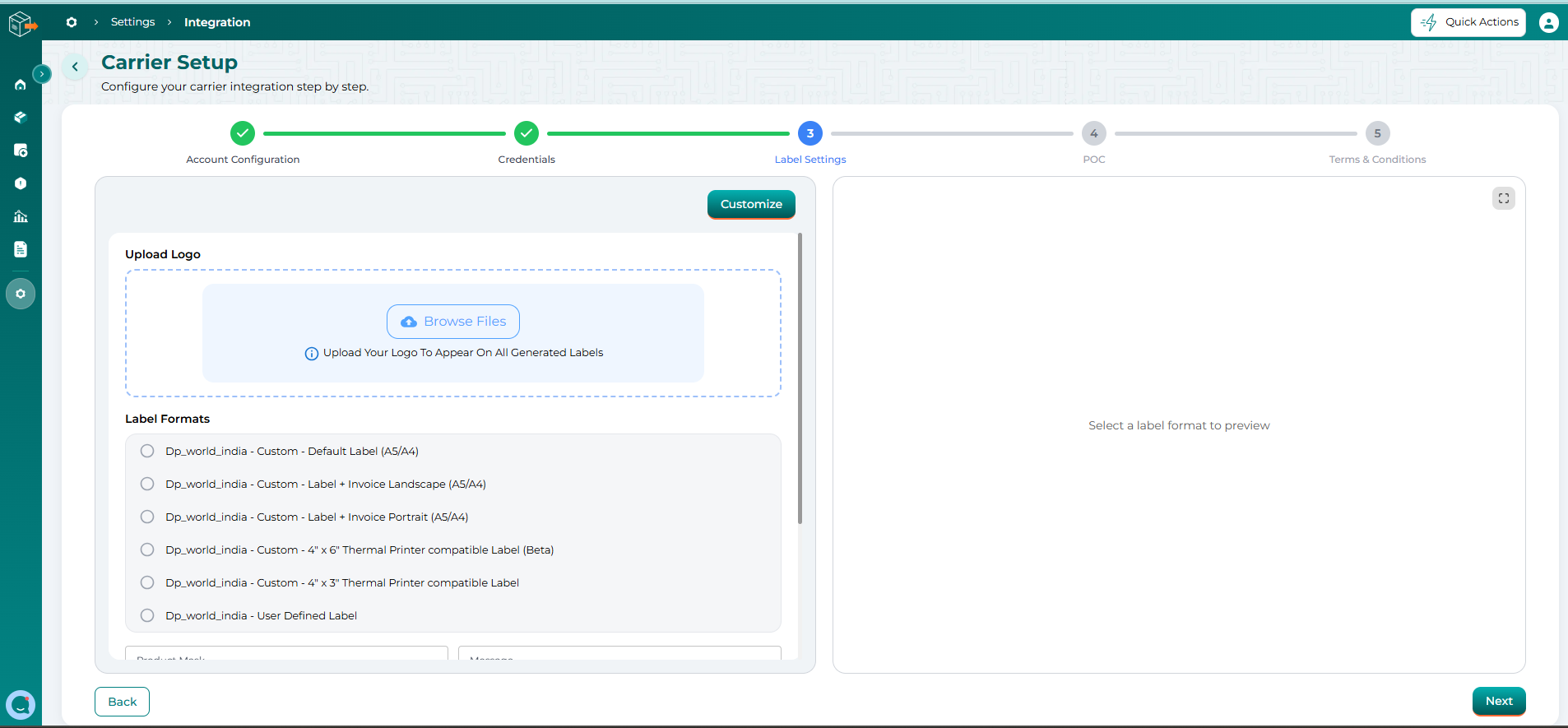1568x728 pixels.
Task: Open the analytics chart sidebar icon
Action: [x=21, y=216]
